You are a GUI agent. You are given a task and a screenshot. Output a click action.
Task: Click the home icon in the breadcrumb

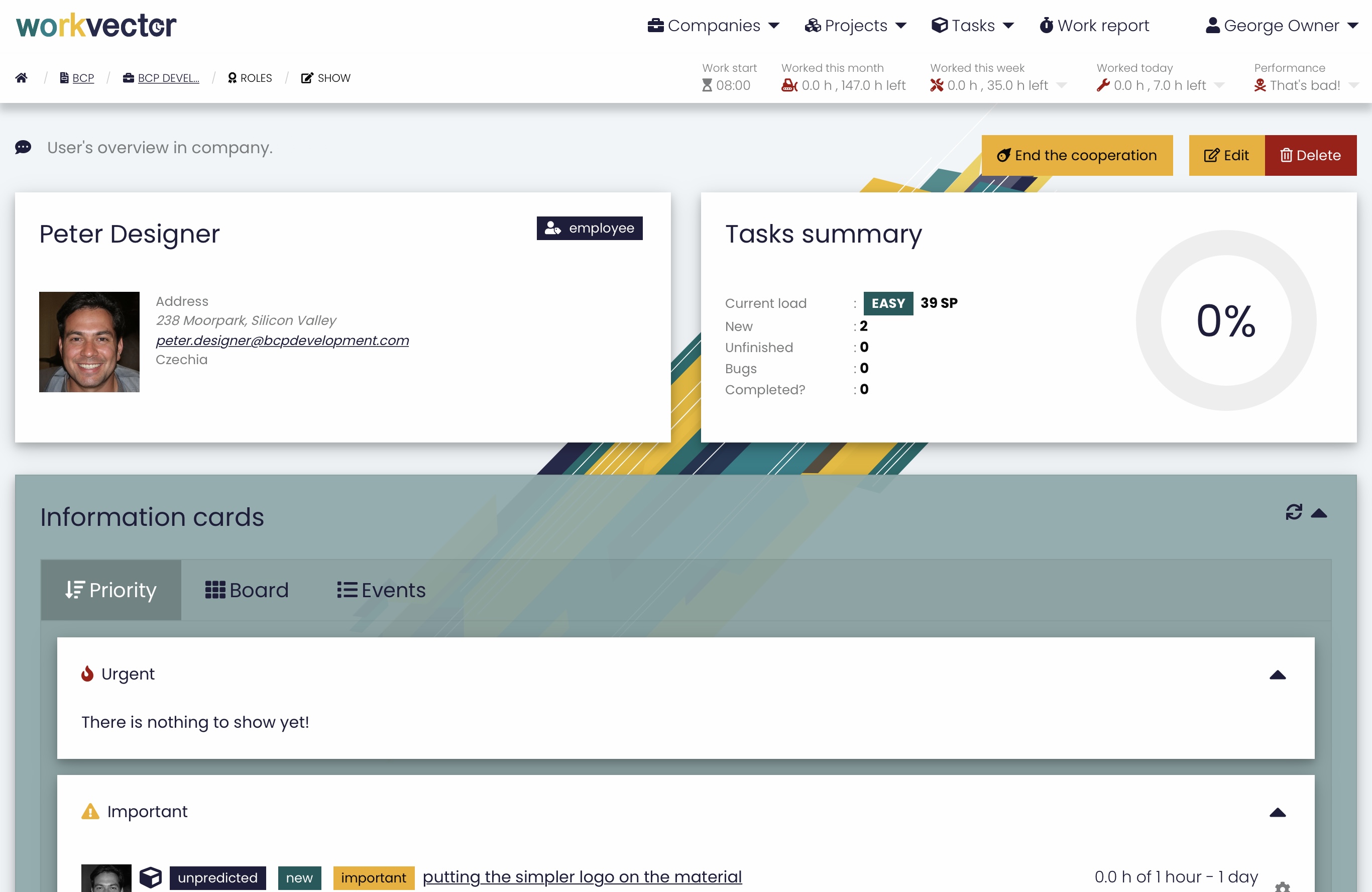(21, 78)
